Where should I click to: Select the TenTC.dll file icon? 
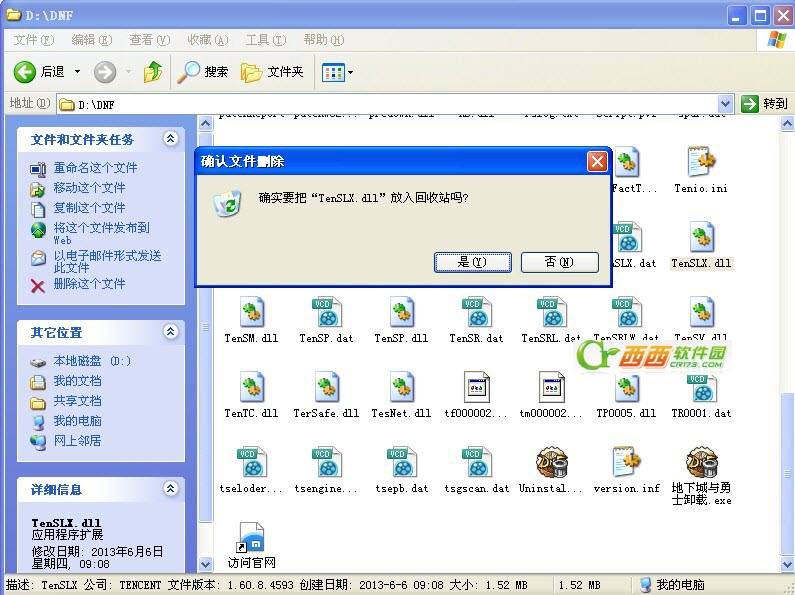pos(251,387)
